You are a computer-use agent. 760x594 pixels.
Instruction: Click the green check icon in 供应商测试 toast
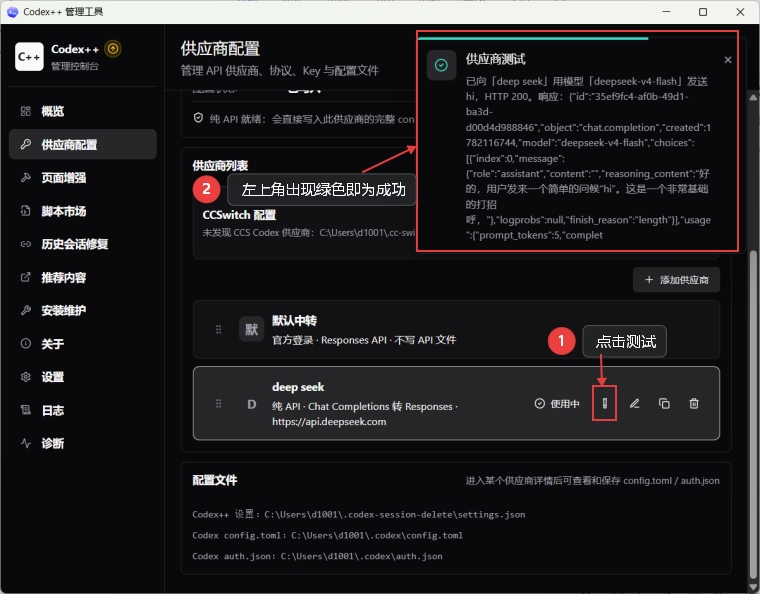[441, 65]
